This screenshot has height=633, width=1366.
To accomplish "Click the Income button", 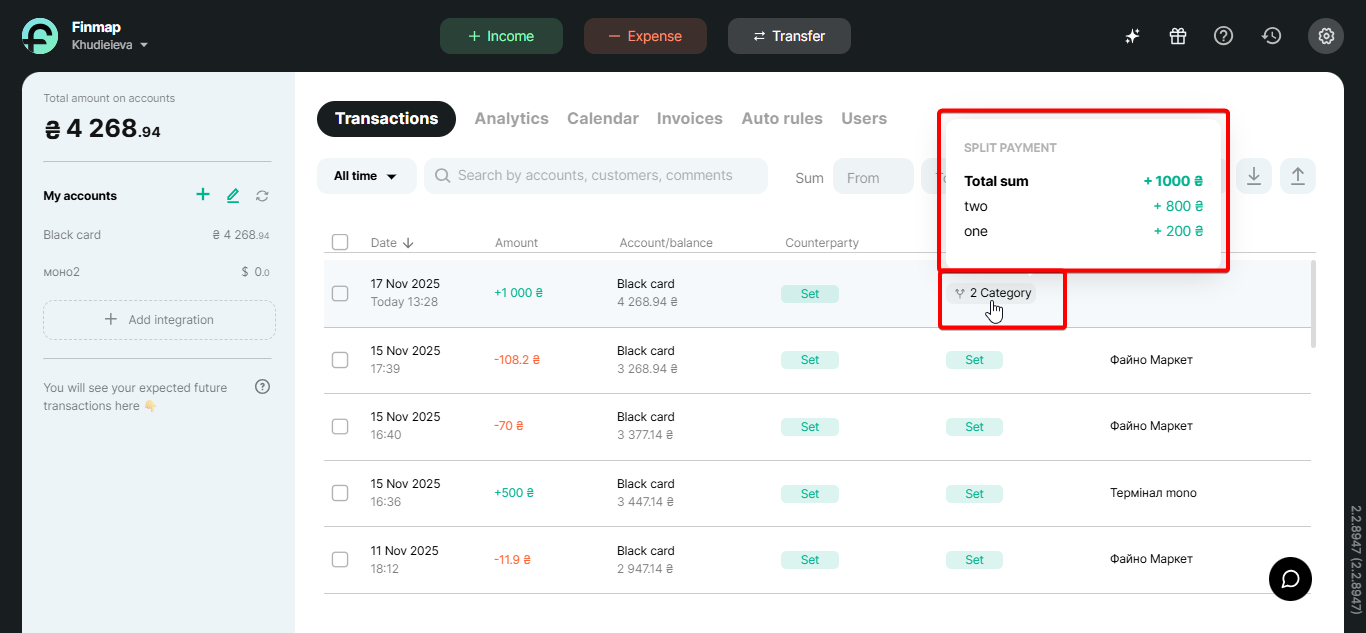I will pyautogui.click(x=501, y=36).
